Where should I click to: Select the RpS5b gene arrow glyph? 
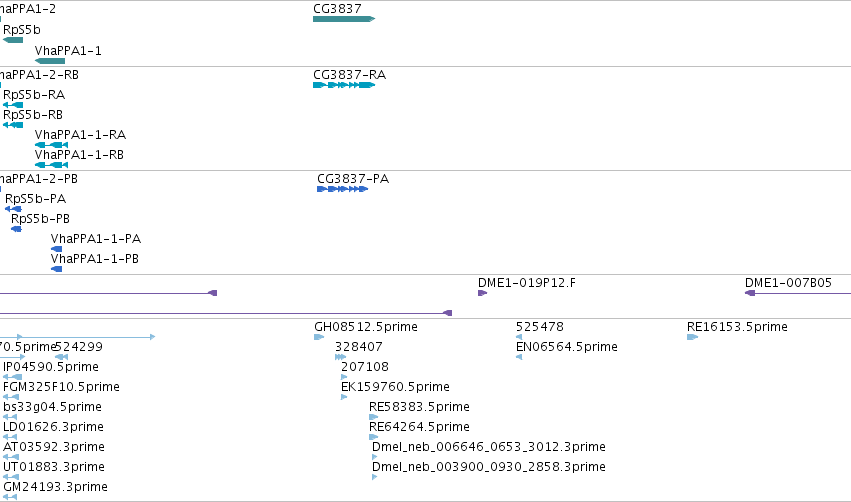[x=13, y=40]
